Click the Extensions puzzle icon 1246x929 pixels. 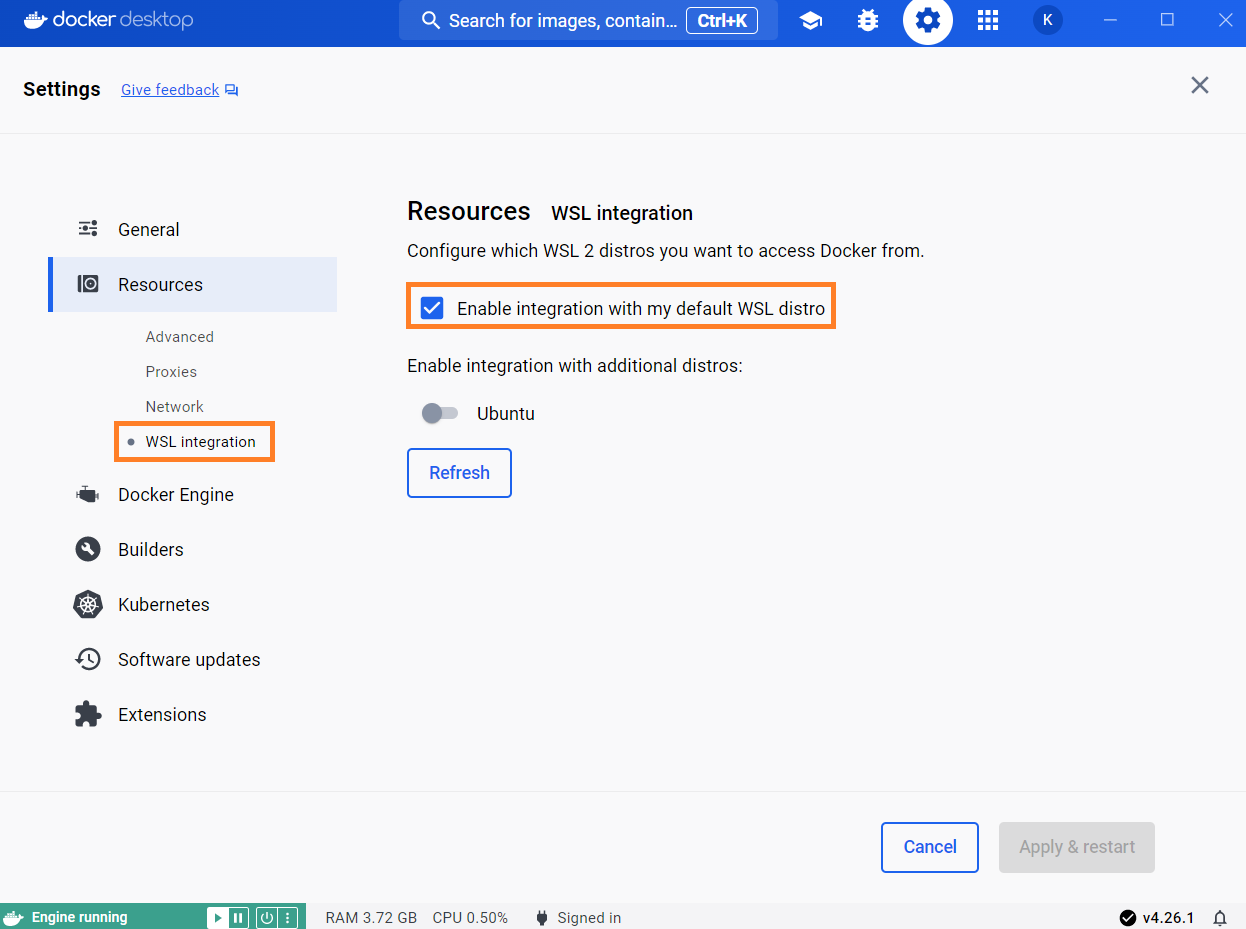click(88, 714)
